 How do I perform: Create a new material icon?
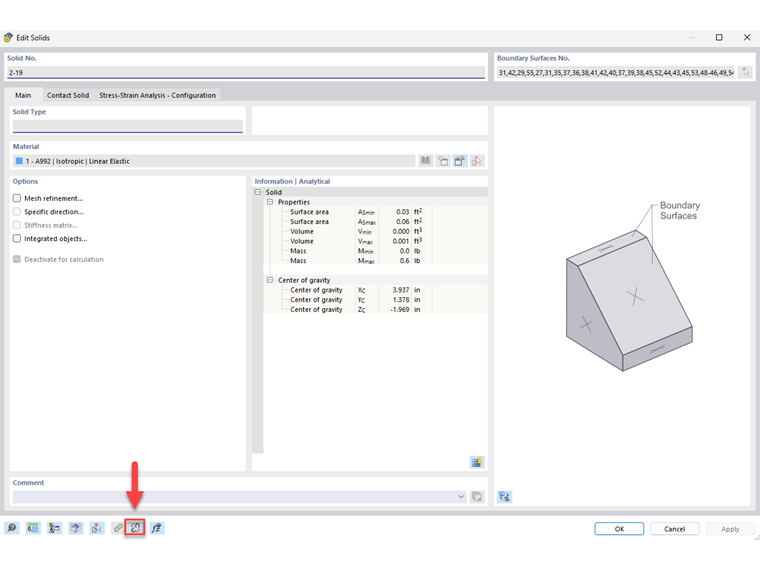[x=443, y=160]
